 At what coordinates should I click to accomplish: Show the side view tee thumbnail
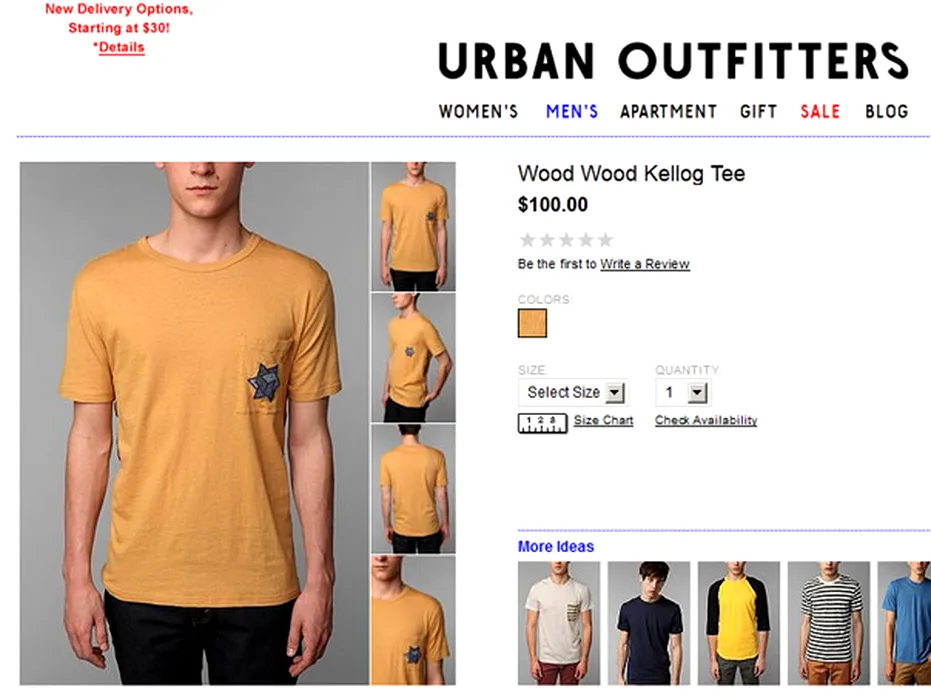413,357
